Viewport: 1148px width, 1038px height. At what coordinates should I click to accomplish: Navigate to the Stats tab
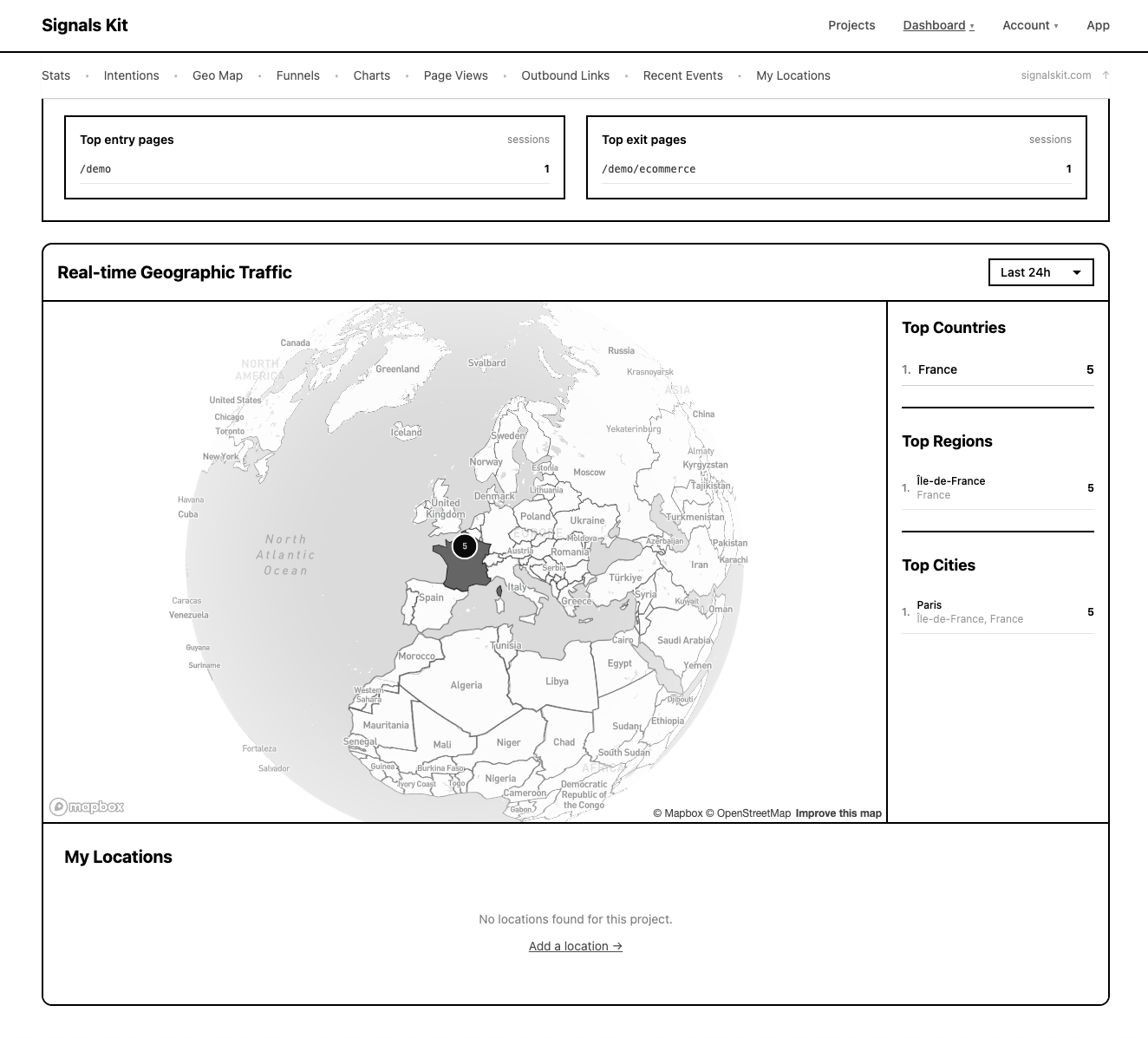(x=55, y=75)
